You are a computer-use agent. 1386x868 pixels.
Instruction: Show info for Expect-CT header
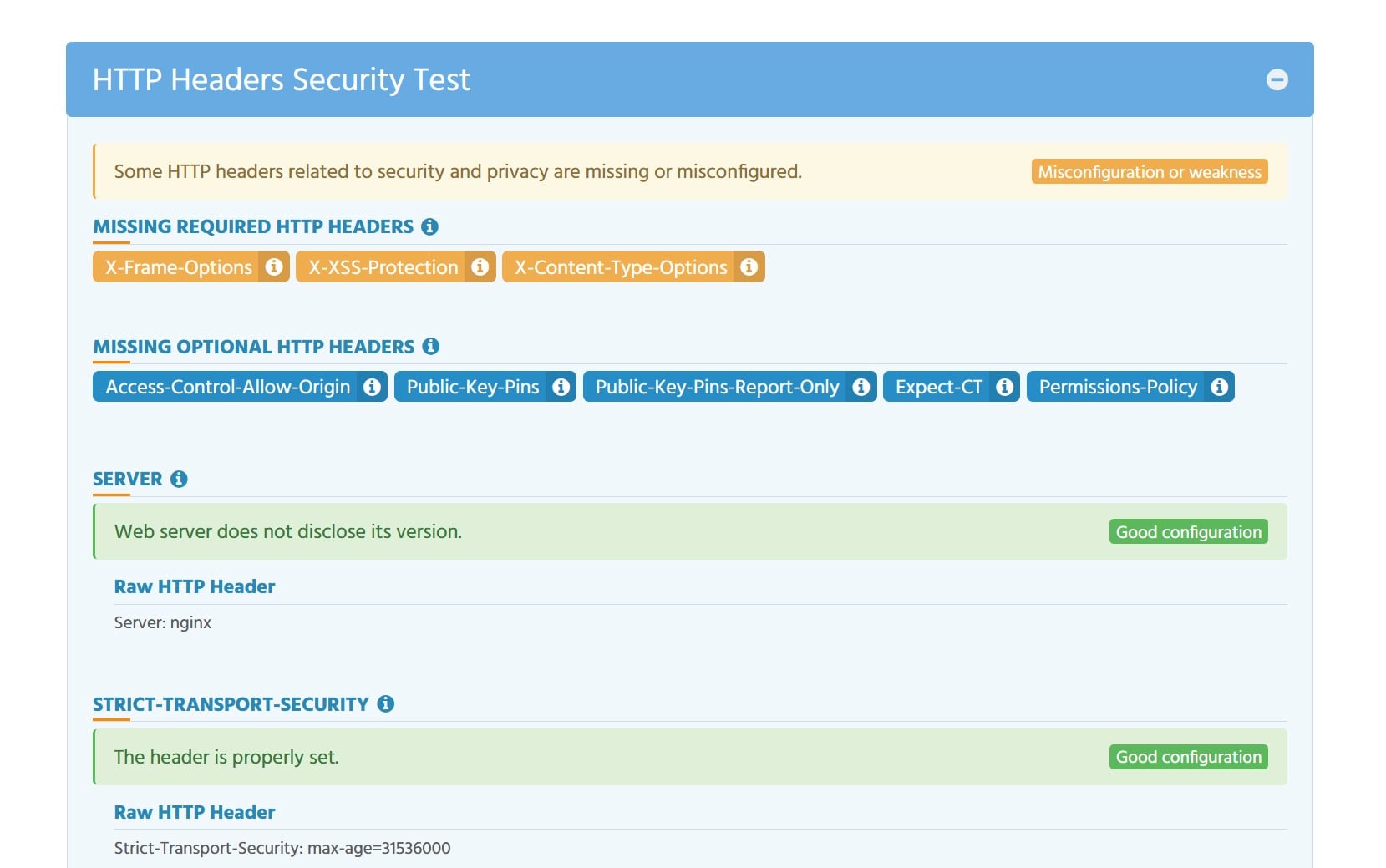1005,387
